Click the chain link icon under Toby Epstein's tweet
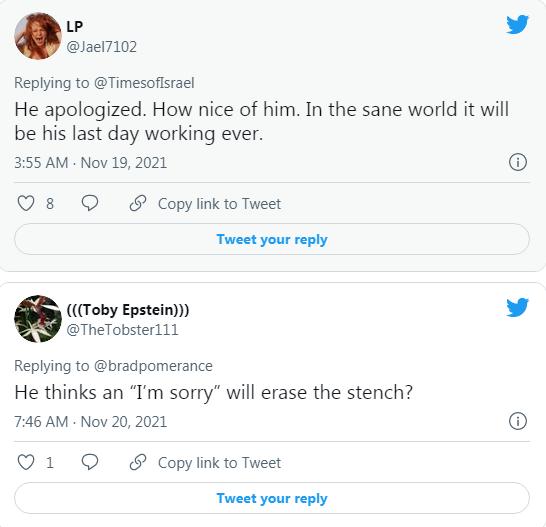 [138, 462]
